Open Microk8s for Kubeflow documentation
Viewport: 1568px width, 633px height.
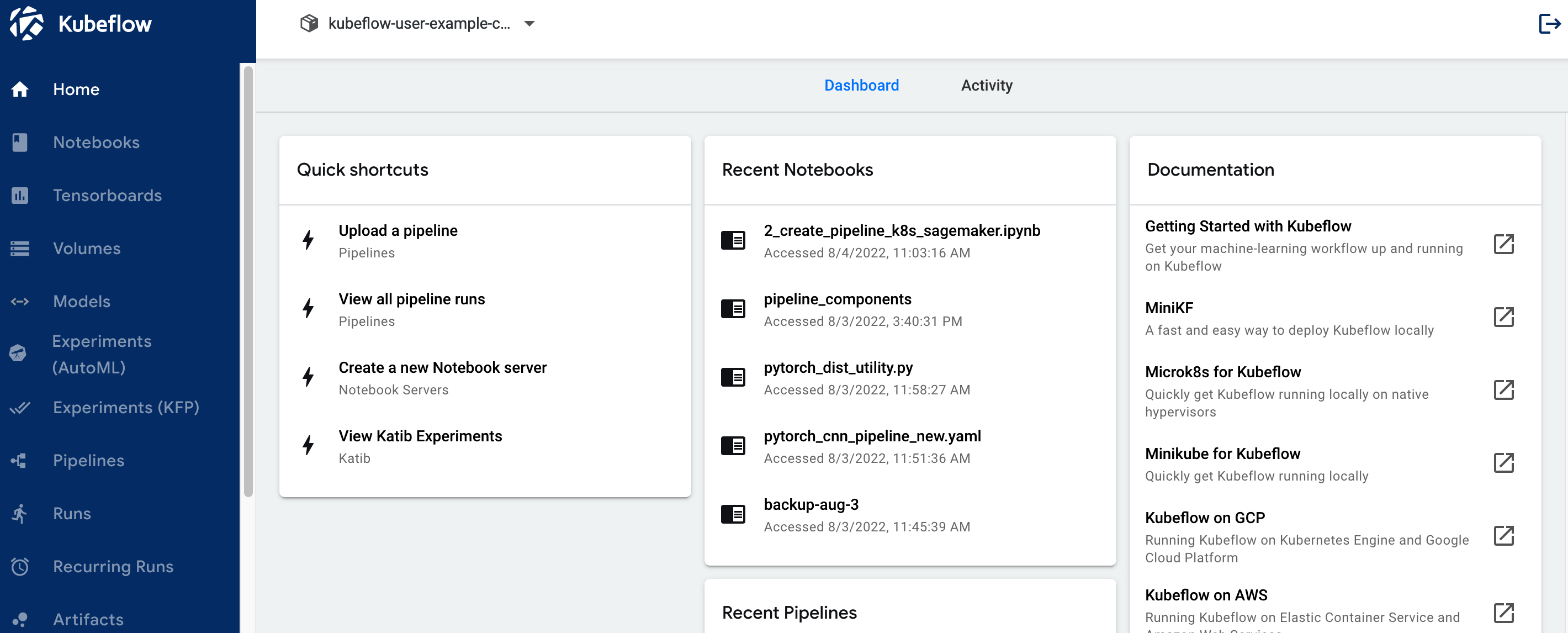[x=1334, y=391]
